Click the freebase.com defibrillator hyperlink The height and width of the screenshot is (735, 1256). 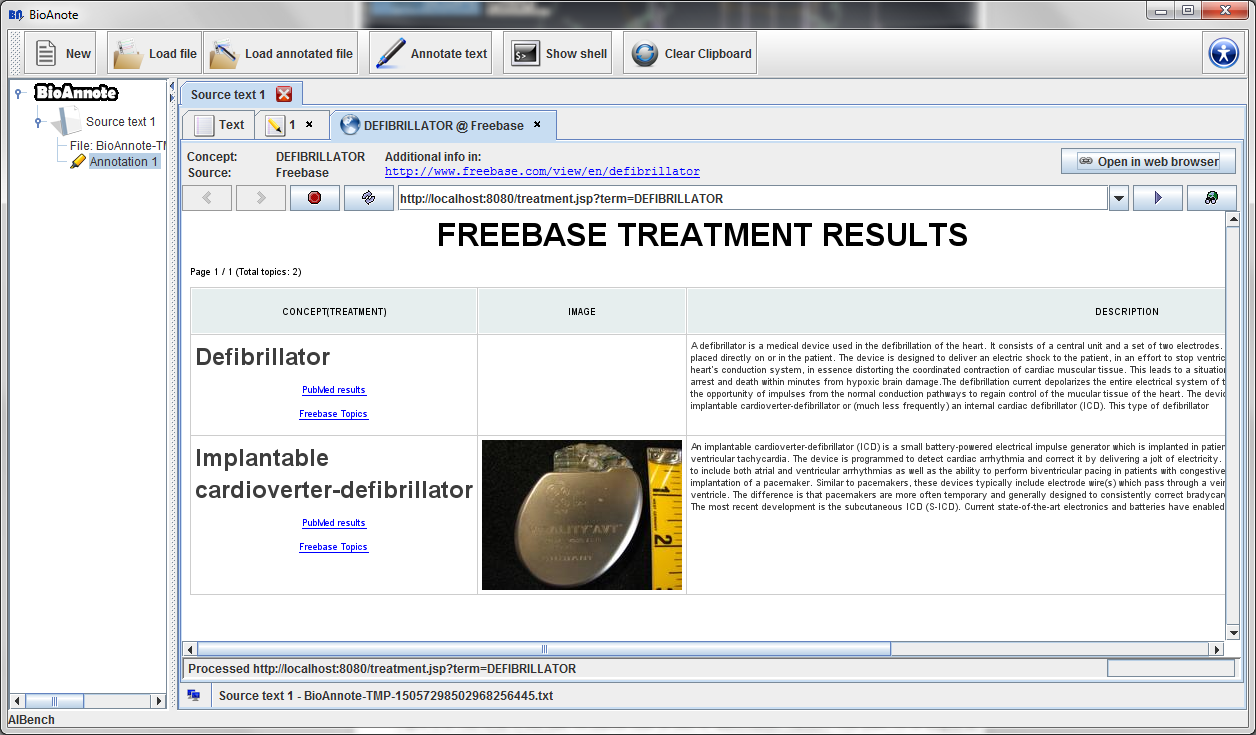[x=542, y=172]
